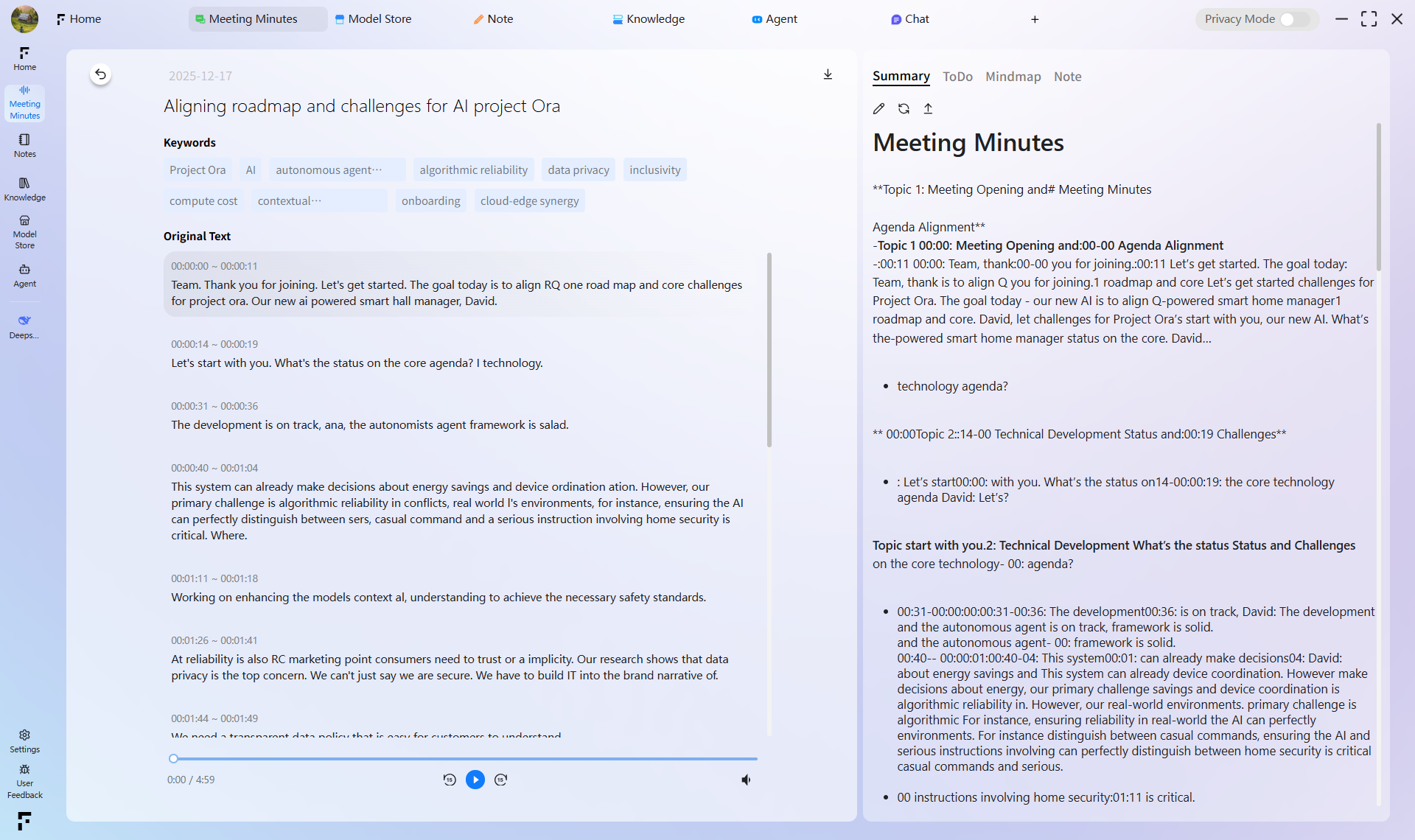Select the algorithmic reliability keyword tag
The width and height of the screenshot is (1415, 840).
pyautogui.click(x=473, y=170)
